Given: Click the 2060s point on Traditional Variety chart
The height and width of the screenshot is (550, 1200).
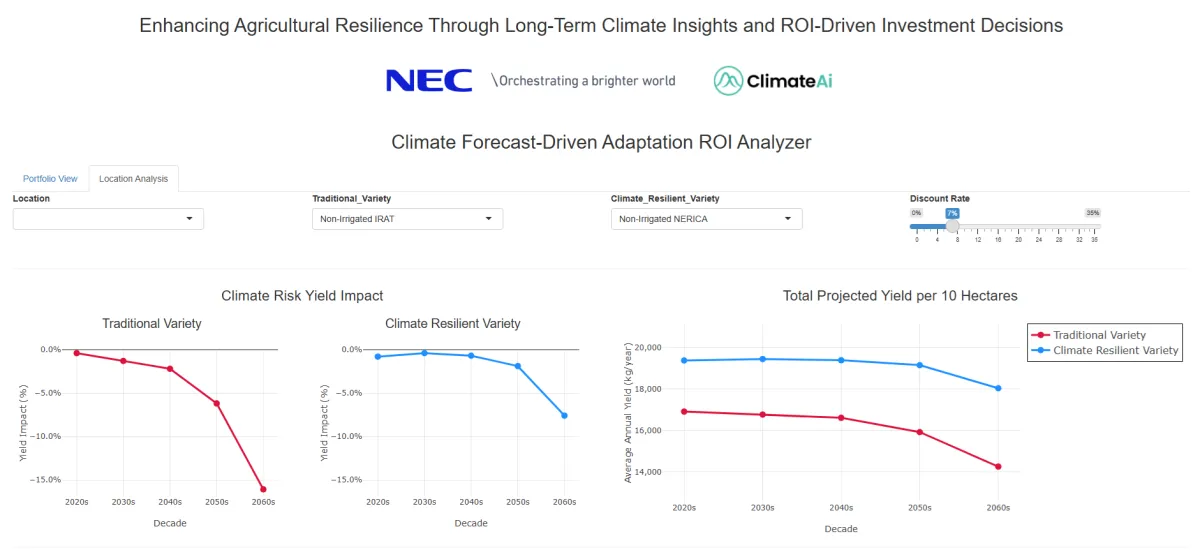Looking at the screenshot, I should pyautogui.click(x=263, y=489).
